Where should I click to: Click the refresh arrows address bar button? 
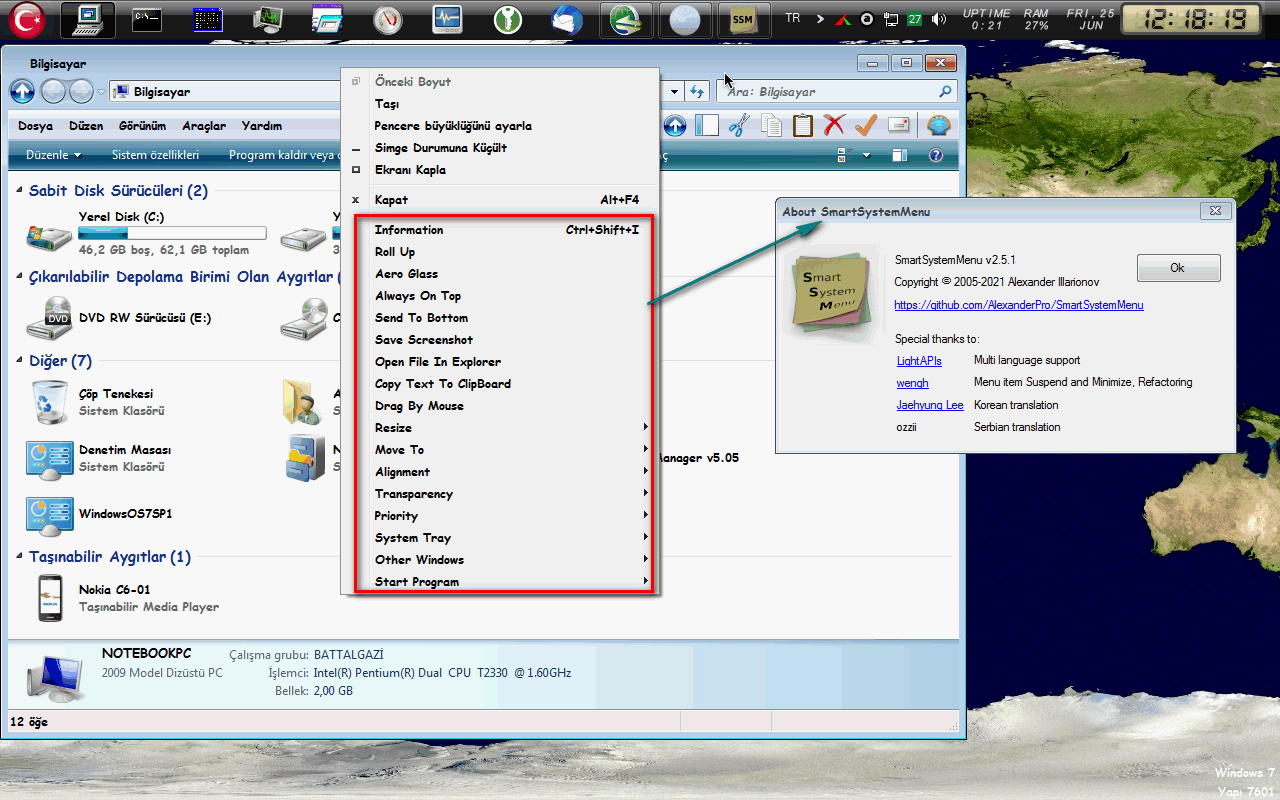click(697, 91)
